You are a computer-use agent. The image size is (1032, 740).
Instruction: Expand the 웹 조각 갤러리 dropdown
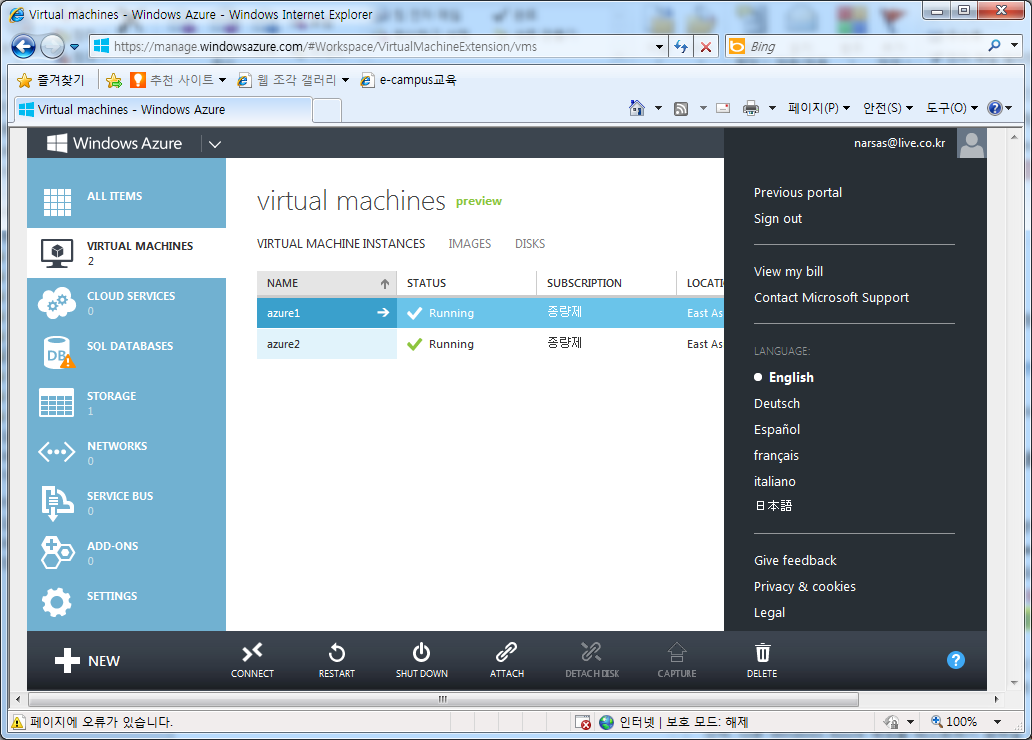[x=346, y=80]
